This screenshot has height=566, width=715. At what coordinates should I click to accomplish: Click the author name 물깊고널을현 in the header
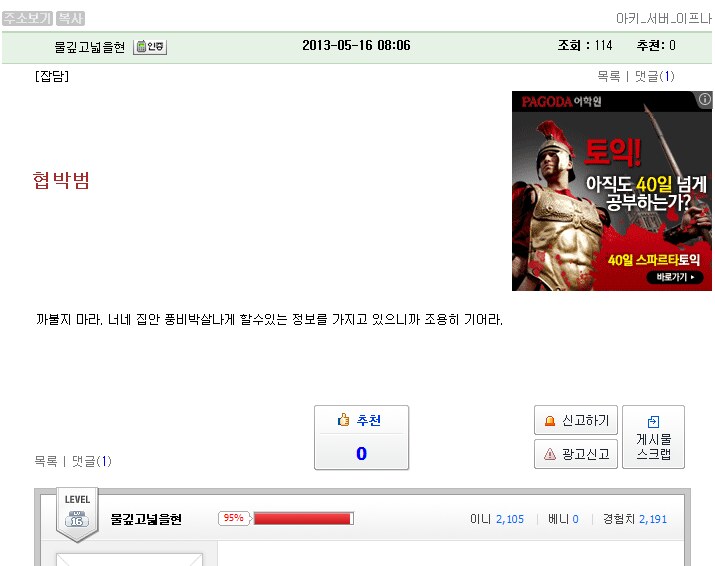pos(89,47)
